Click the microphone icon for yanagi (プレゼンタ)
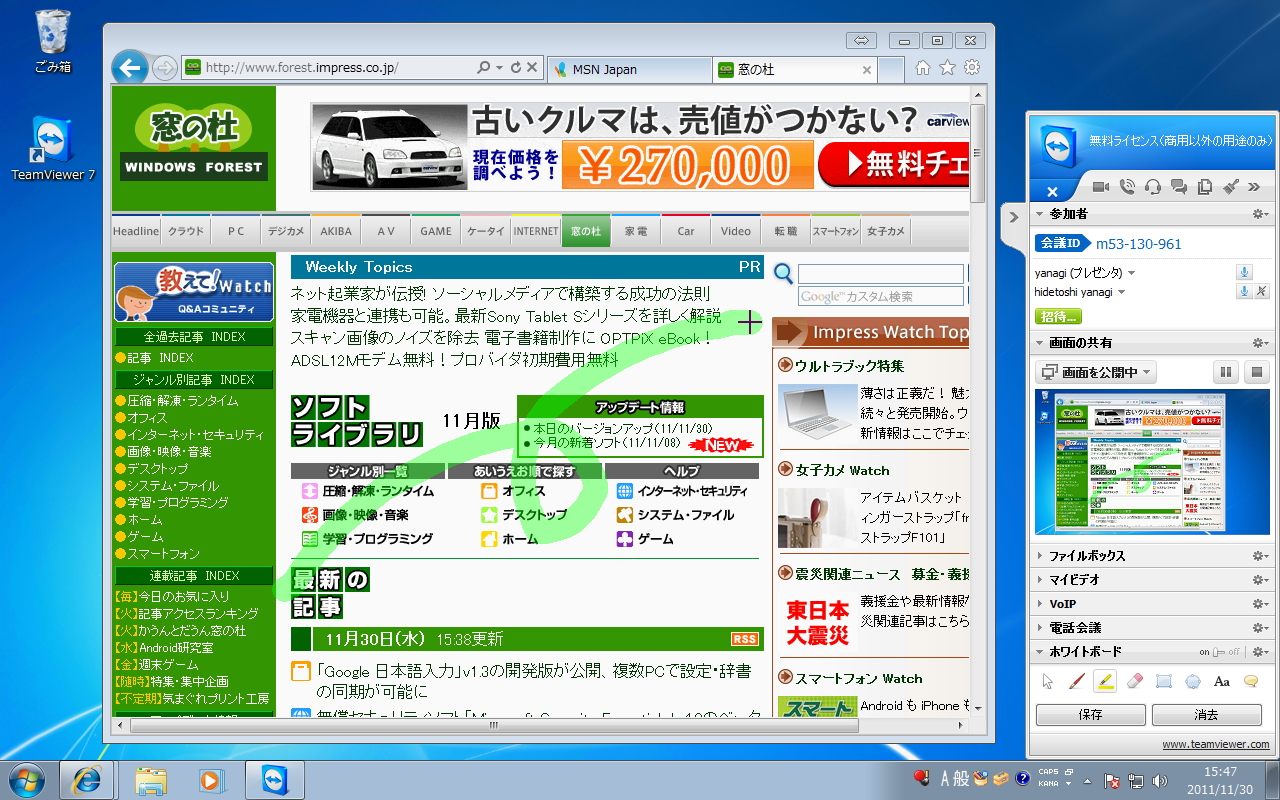 pyautogui.click(x=1244, y=272)
